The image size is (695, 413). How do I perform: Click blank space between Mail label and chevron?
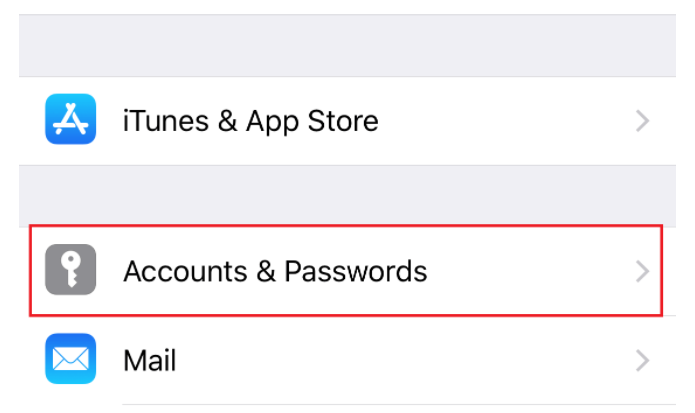tap(400, 359)
